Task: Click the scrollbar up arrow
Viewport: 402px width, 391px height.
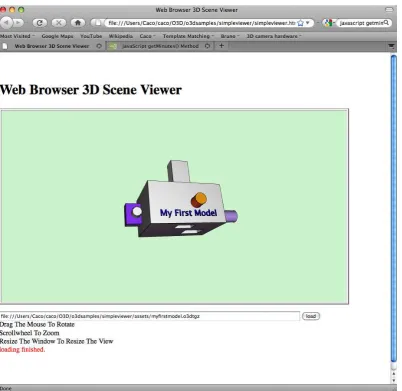Action: pos(394,374)
